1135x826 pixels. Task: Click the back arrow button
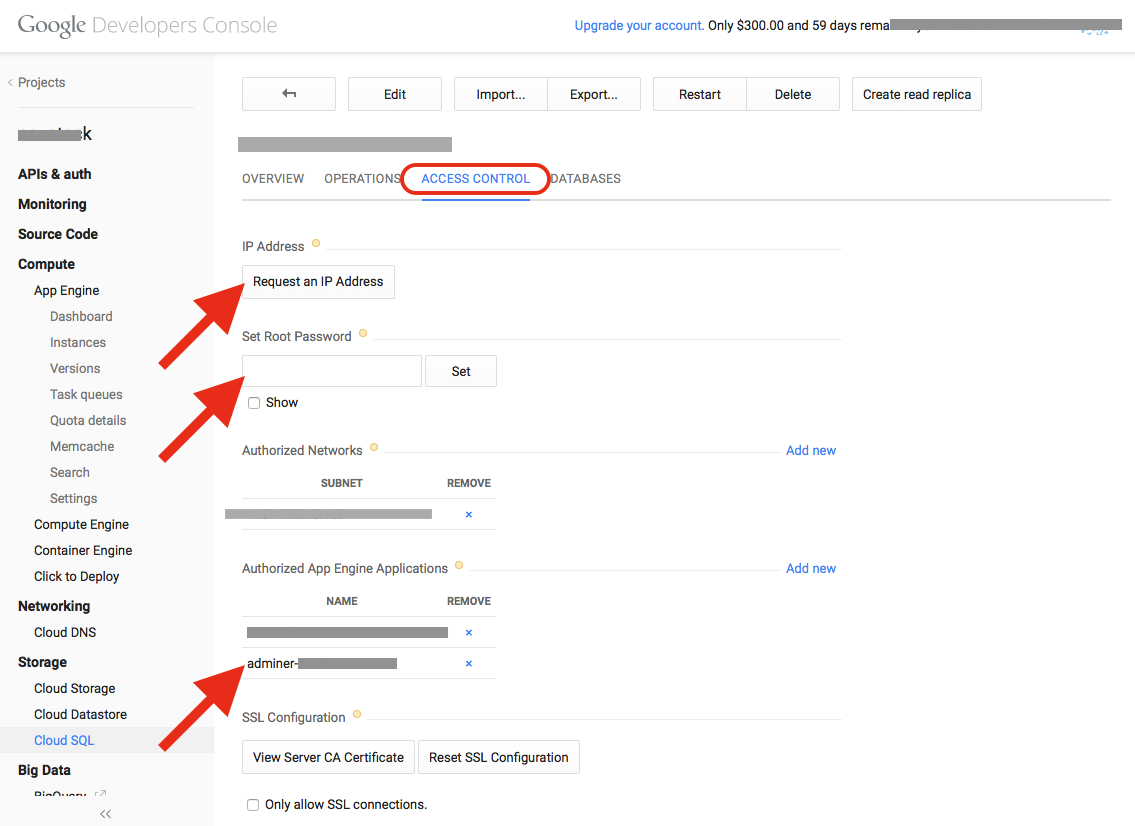(289, 94)
